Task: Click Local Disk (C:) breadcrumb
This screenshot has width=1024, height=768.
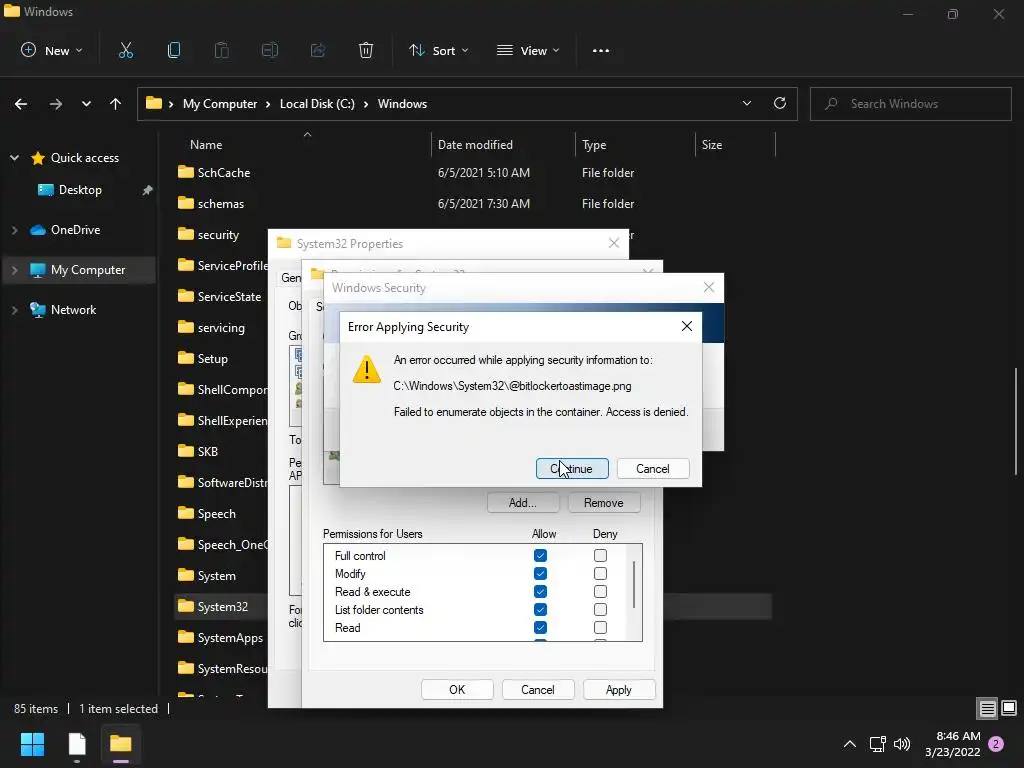Action: 317,104
